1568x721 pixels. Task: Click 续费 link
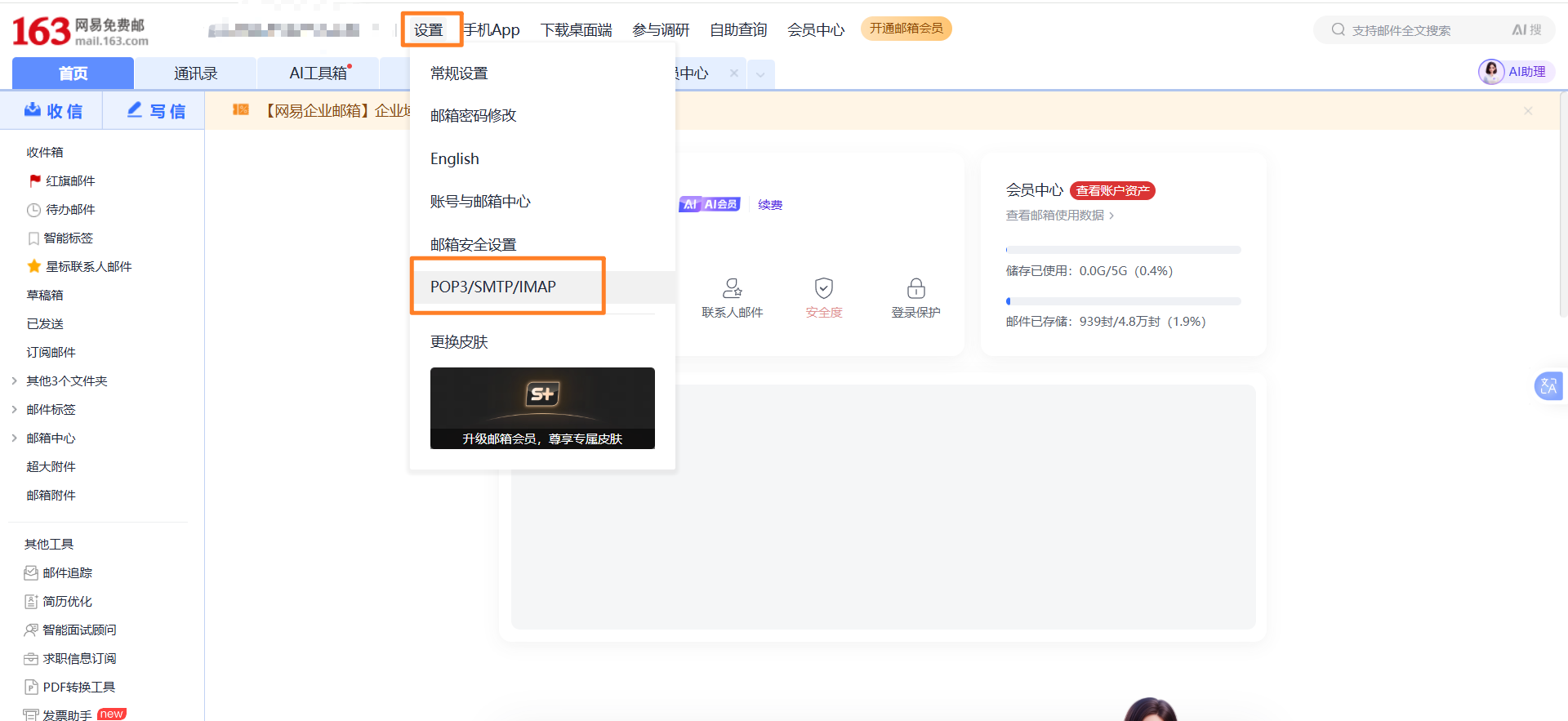[770, 204]
